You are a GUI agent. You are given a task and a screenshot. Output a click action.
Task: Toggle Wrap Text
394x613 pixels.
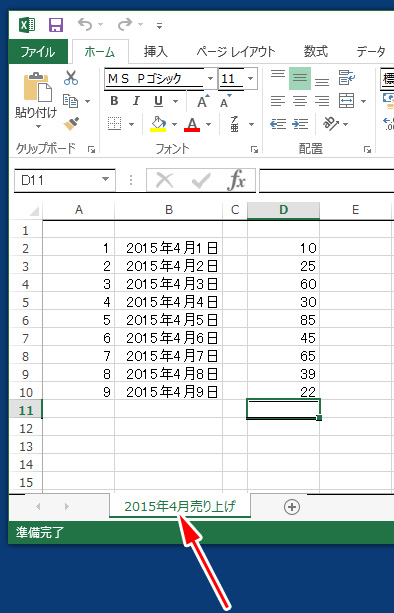346,78
